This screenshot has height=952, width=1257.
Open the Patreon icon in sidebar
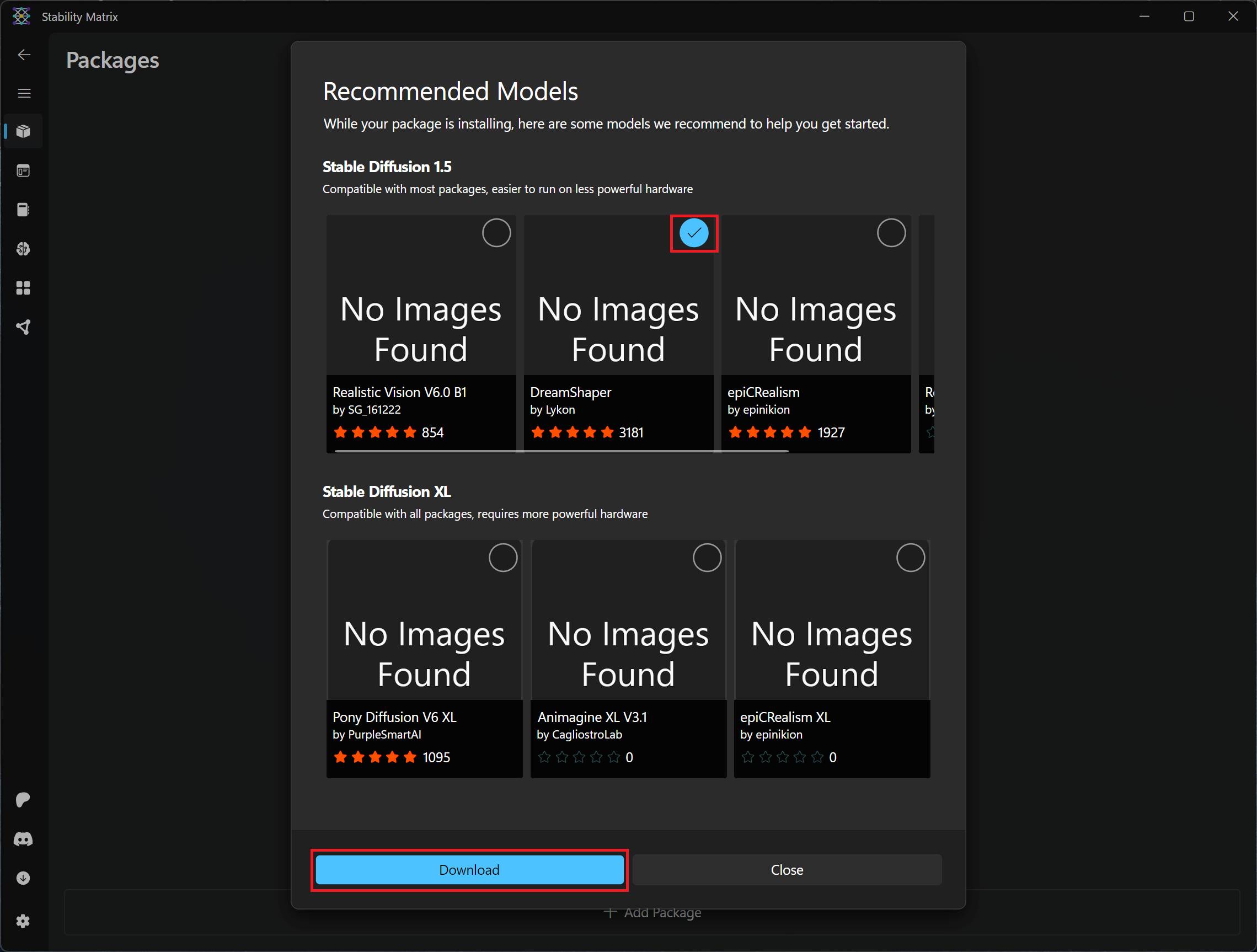click(x=23, y=800)
